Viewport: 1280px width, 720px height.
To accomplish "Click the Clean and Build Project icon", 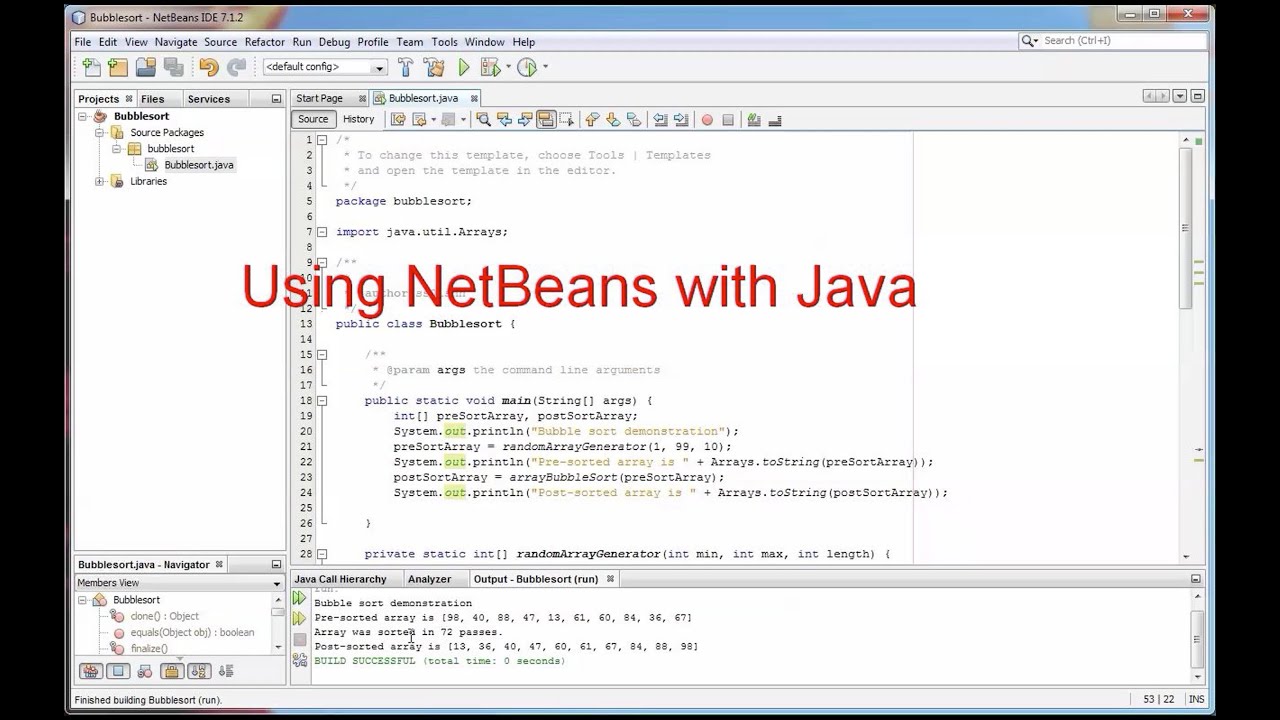I will point(434,67).
